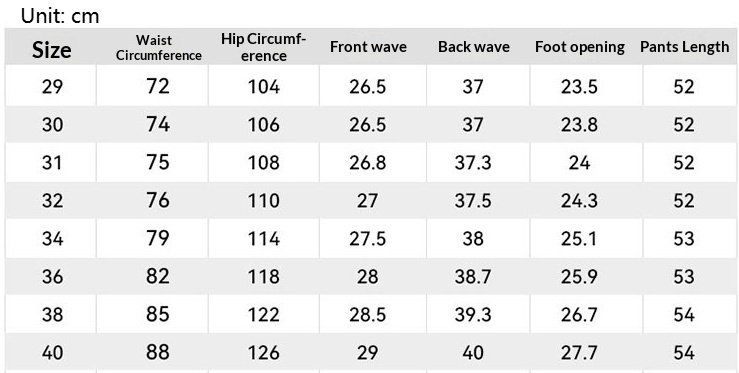Click the 'Unit: cm' label
The image size is (739, 373).
(x=60, y=16)
